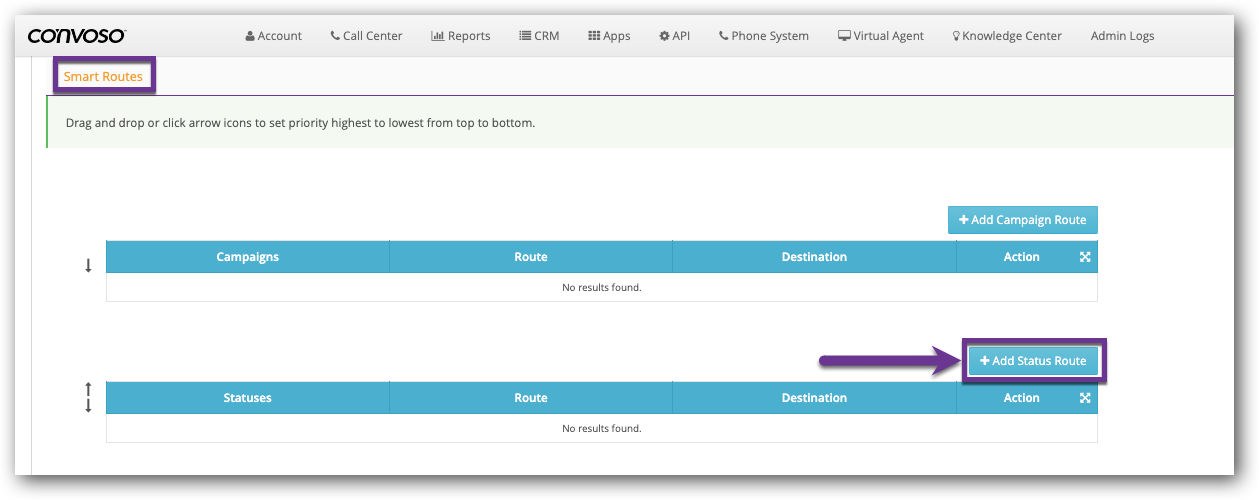Open the Reports menu
Image resolution: width=1259 pixels, height=500 pixels.
[461, 36]
